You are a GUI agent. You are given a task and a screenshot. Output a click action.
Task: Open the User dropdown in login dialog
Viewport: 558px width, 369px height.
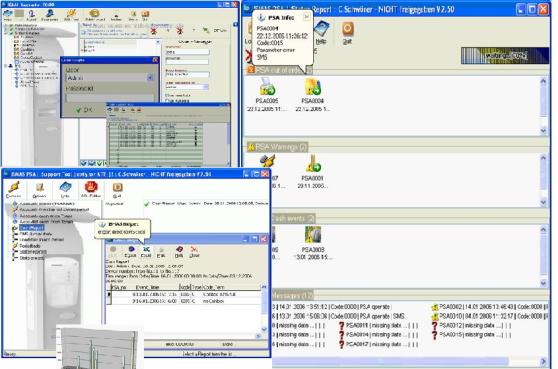coord(150,78)
